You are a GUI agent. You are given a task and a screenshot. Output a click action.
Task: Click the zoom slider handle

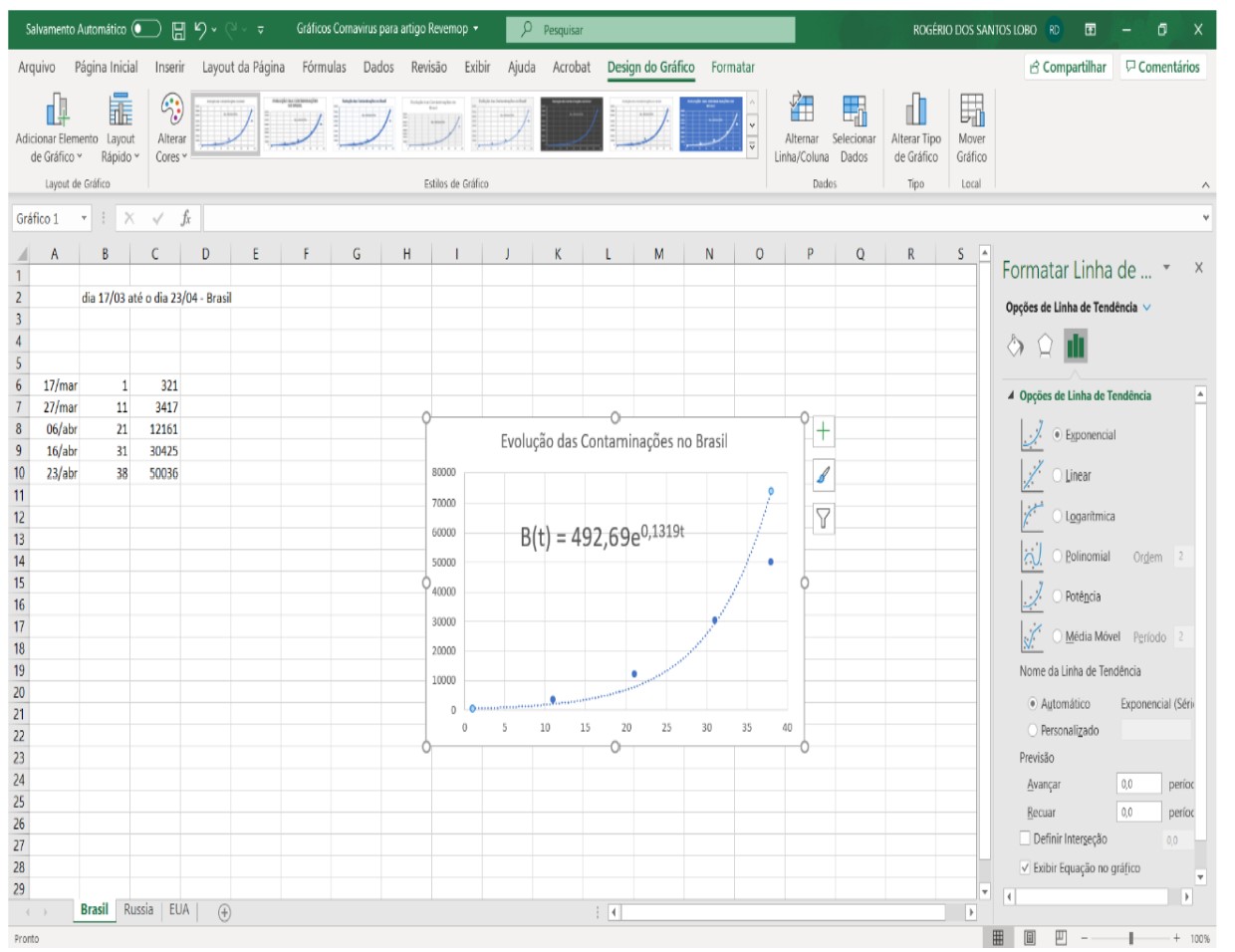1130,938
